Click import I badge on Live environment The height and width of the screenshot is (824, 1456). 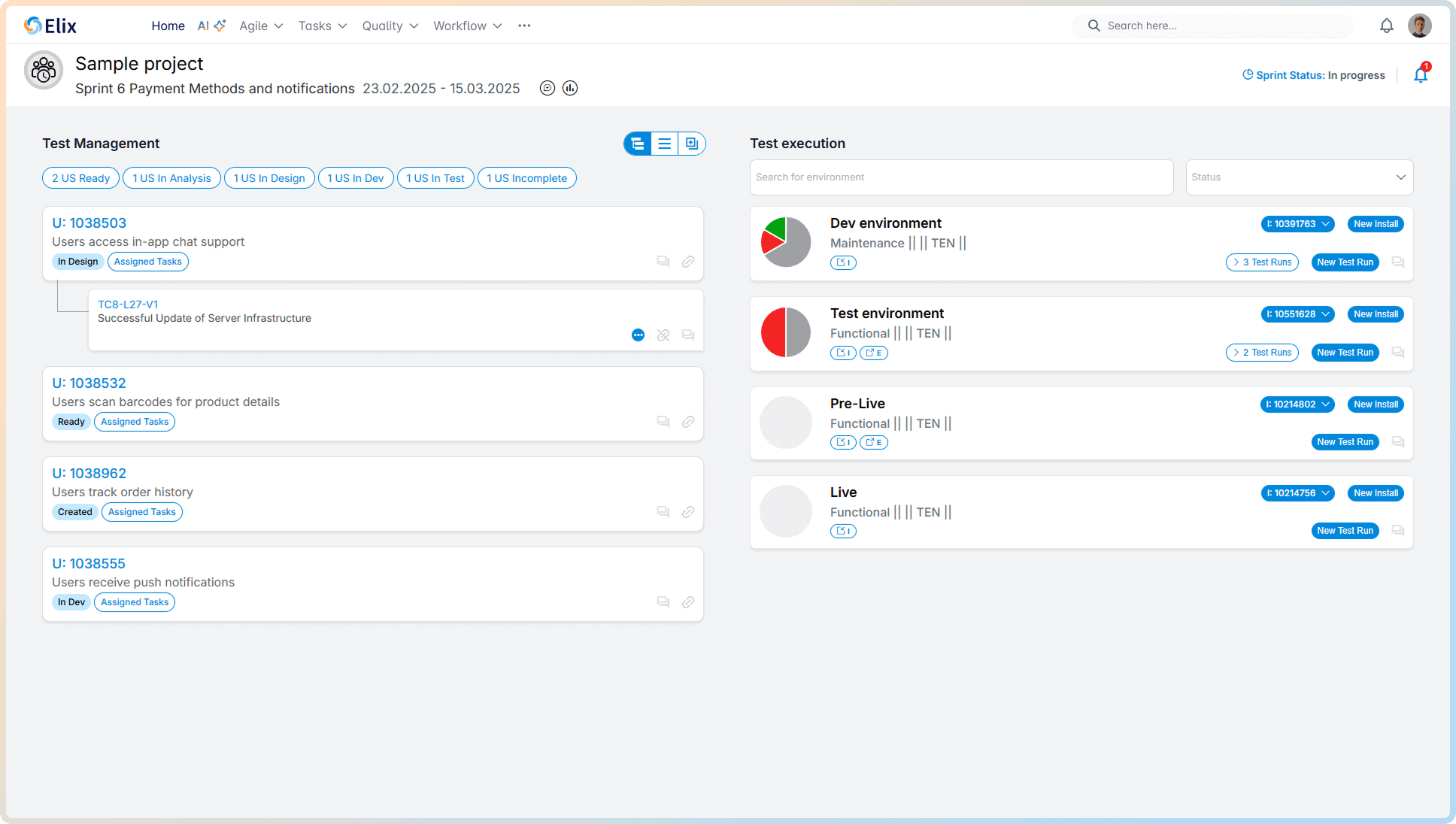tap(843, 531)
